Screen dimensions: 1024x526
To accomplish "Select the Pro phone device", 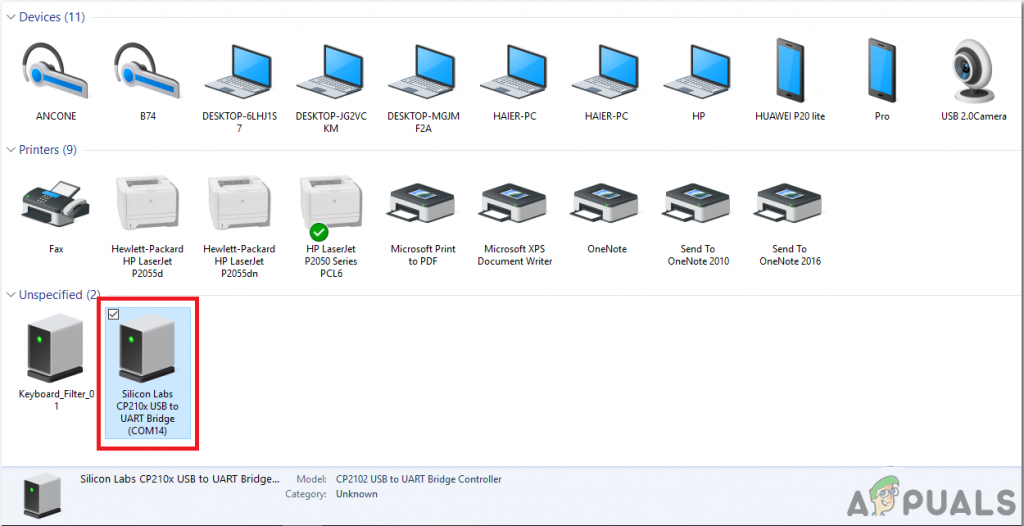I will (882, 82).
